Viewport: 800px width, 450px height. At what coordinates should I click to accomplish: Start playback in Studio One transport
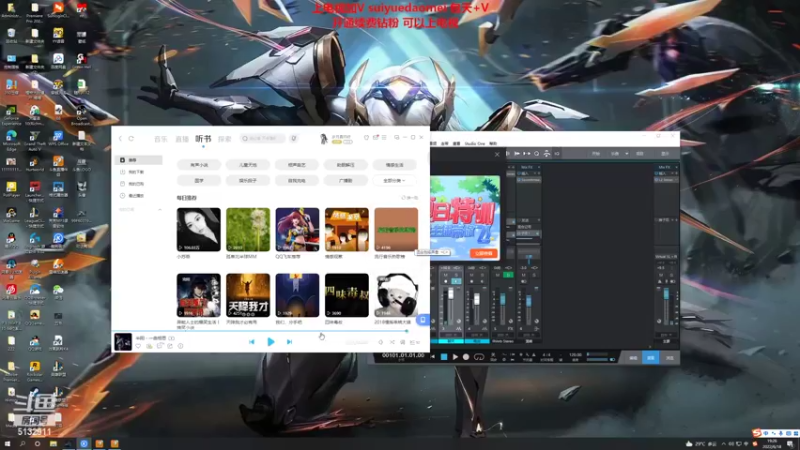[455, 357]
